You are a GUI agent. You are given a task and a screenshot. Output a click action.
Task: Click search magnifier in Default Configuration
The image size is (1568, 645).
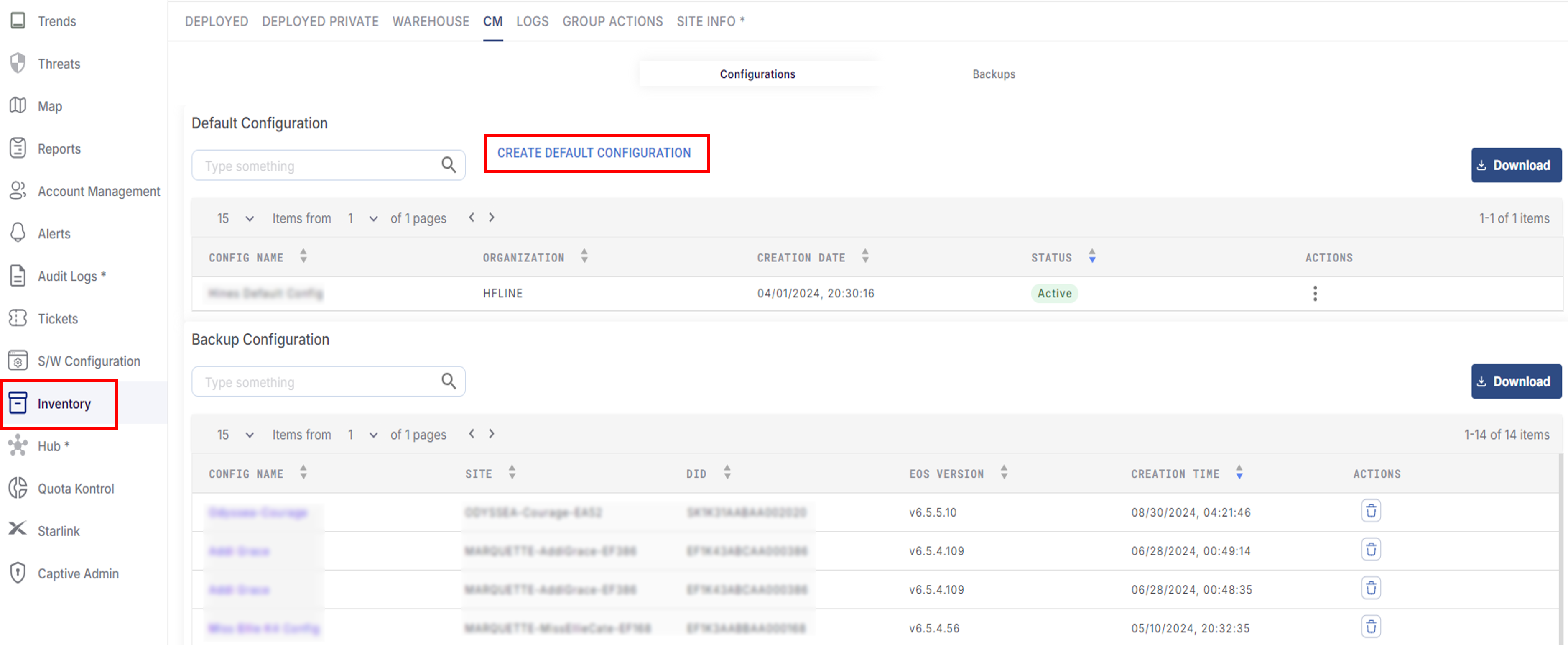coord(449,165)
